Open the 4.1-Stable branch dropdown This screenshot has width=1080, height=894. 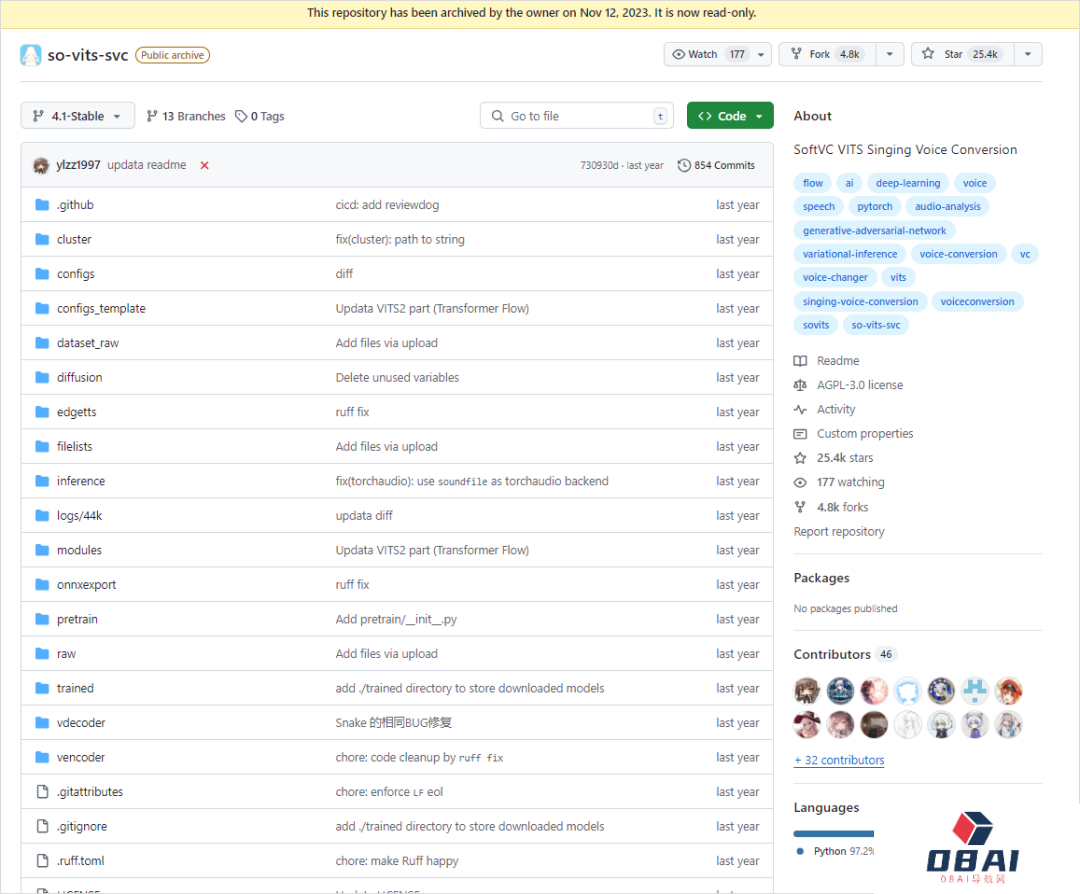coord(77,116)
